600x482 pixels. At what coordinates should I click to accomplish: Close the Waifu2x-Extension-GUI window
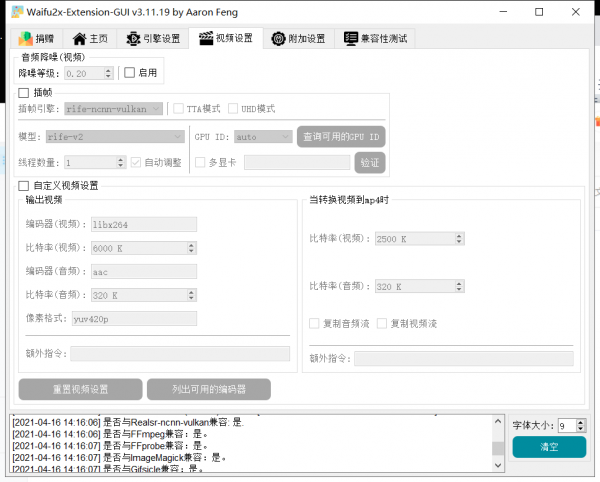(x=576, y=12)
